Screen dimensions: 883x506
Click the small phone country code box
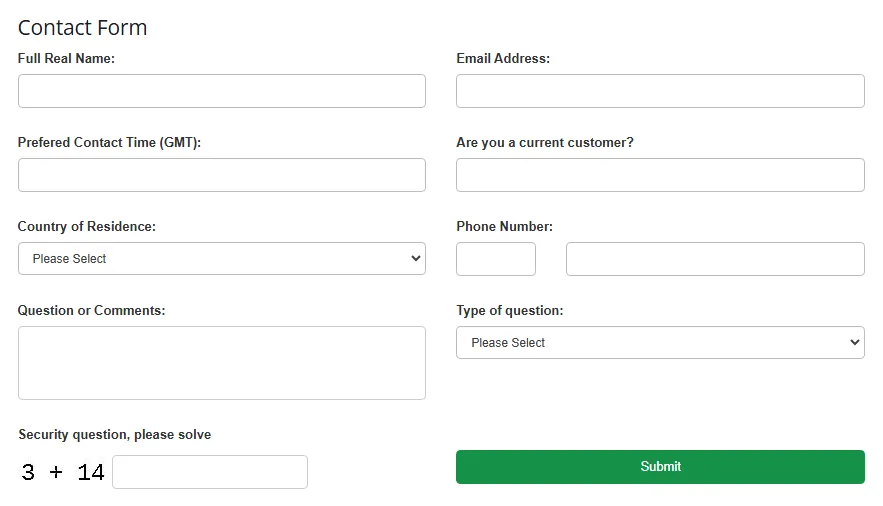coord(496,259)
